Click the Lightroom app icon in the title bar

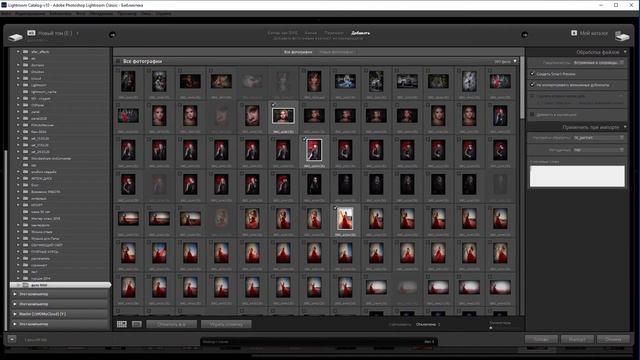[4, 5]
